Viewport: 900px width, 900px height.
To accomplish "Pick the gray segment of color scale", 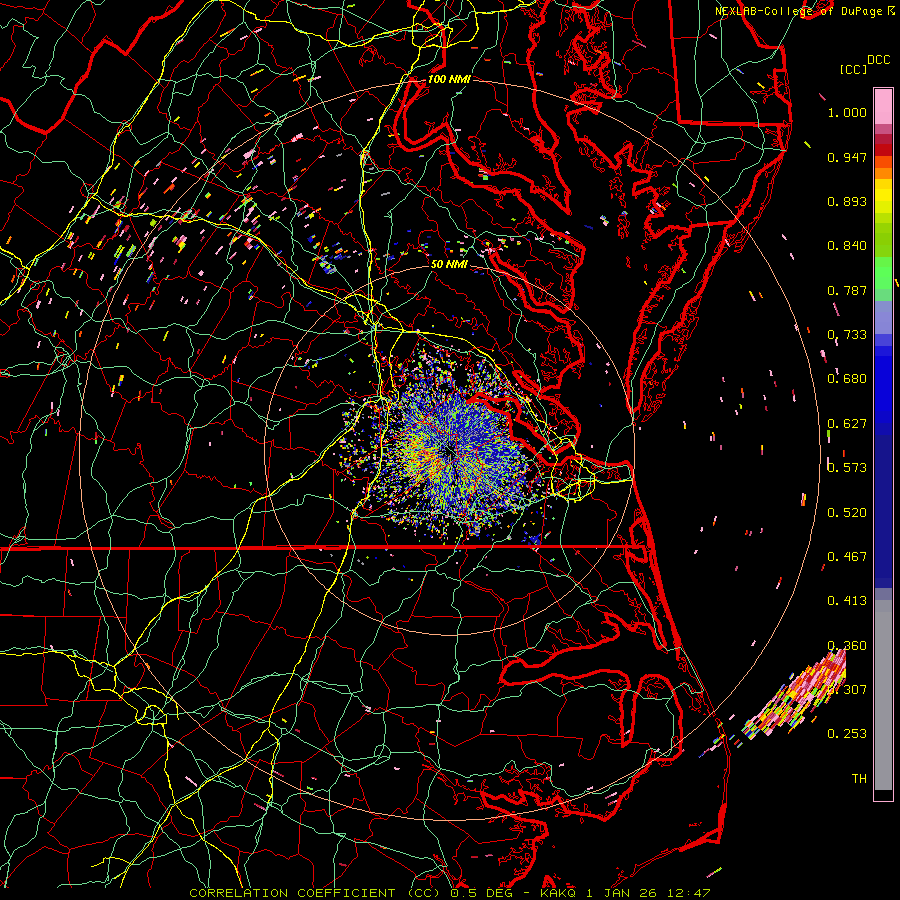I will point(883,695).
